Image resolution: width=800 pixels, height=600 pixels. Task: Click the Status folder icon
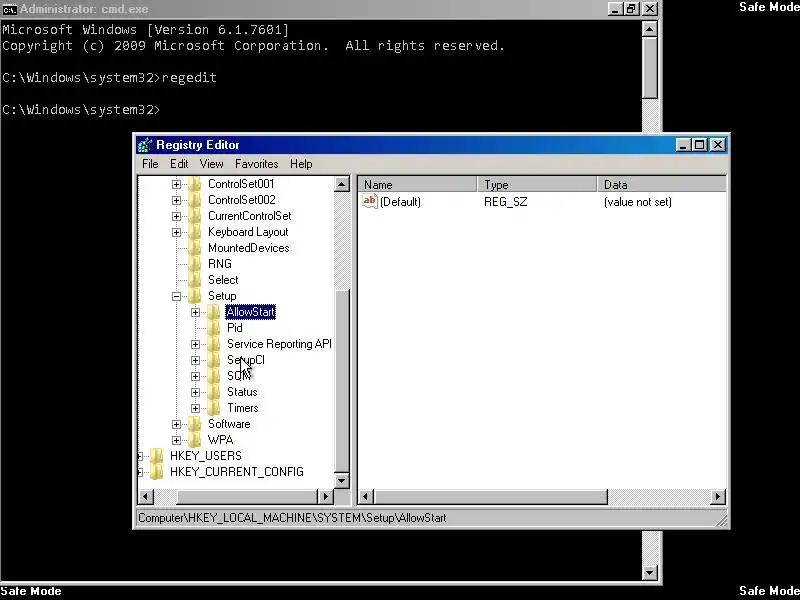214,392
